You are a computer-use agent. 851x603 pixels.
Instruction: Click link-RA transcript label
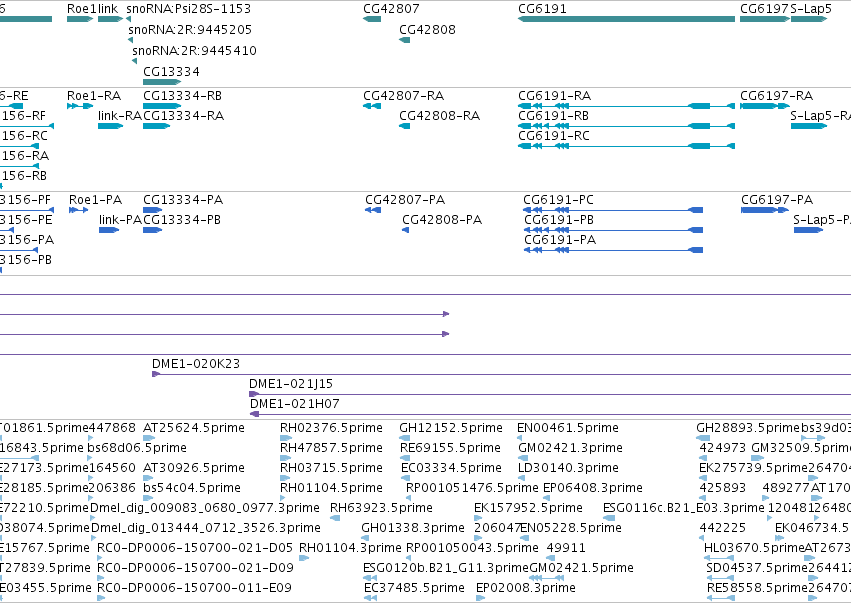pyautogui.click(x=119, y=116)
